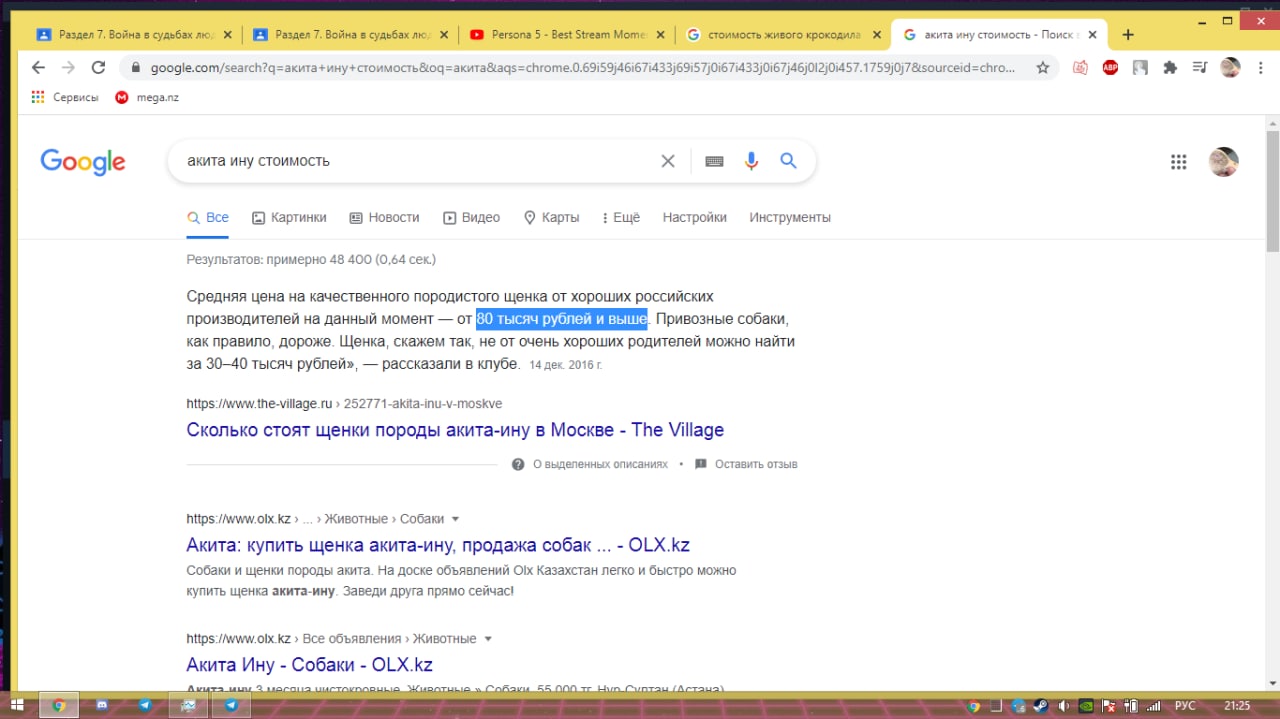Open the Windows Start button

tap(17, 705)
